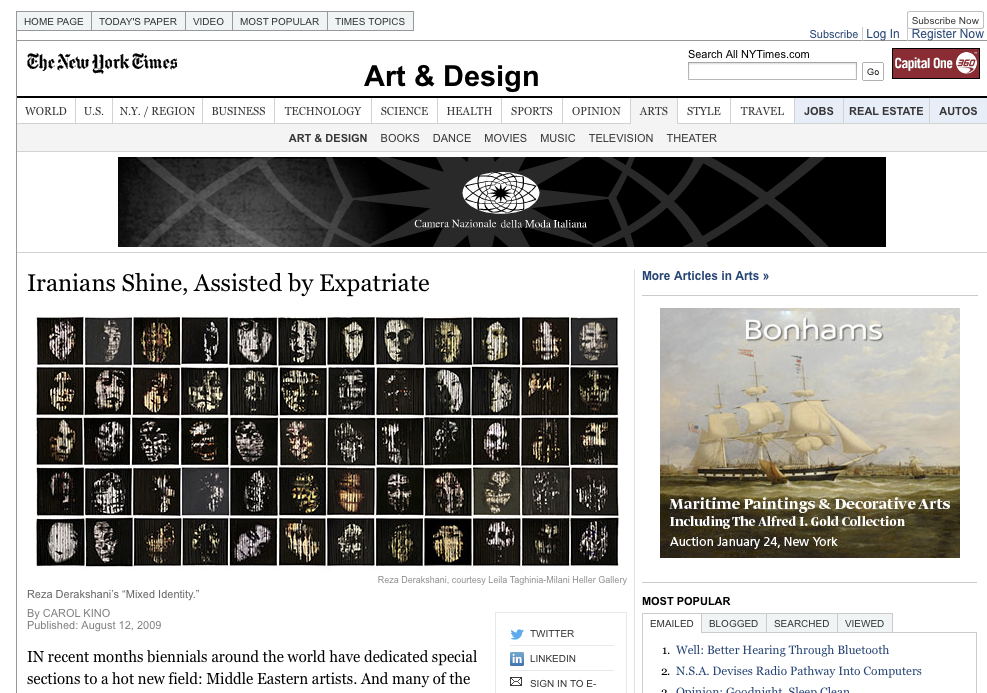The width and height of the screenshot is (987, 693).
Task: Click the Mixed Identity artwork image
Action: (327, 441)
